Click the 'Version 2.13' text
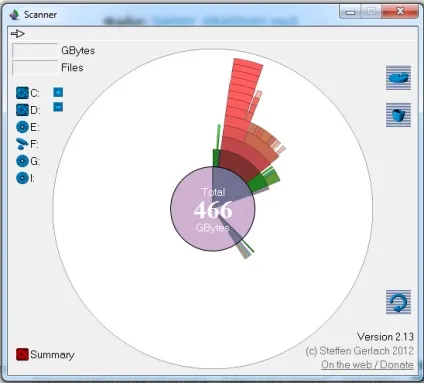 point(385,337)
